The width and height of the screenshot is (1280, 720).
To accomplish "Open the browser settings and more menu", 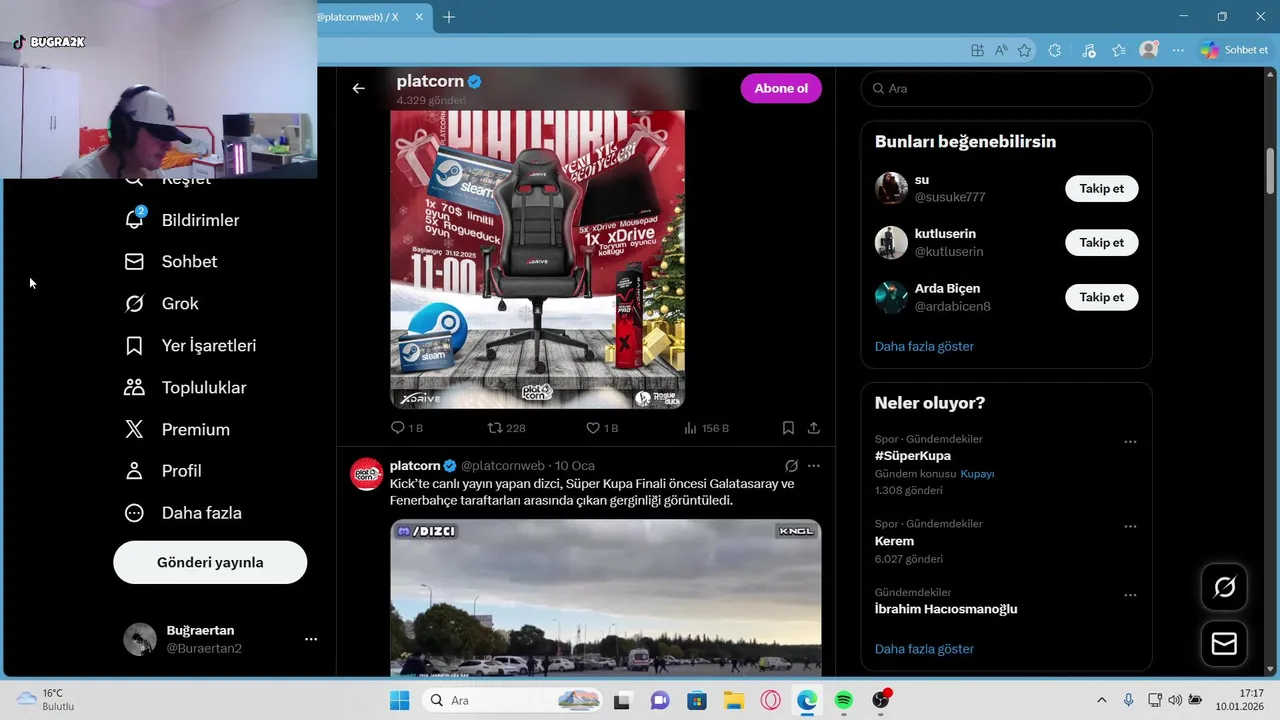I will [x=1179, y=50].
